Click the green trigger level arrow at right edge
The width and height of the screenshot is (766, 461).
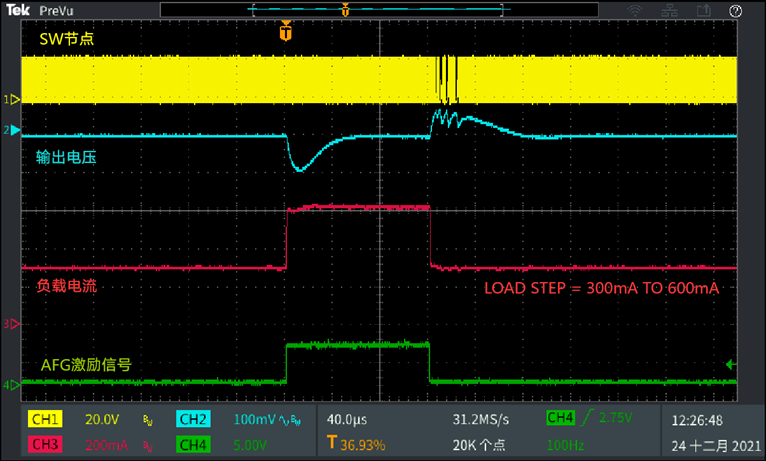[732, 364]
